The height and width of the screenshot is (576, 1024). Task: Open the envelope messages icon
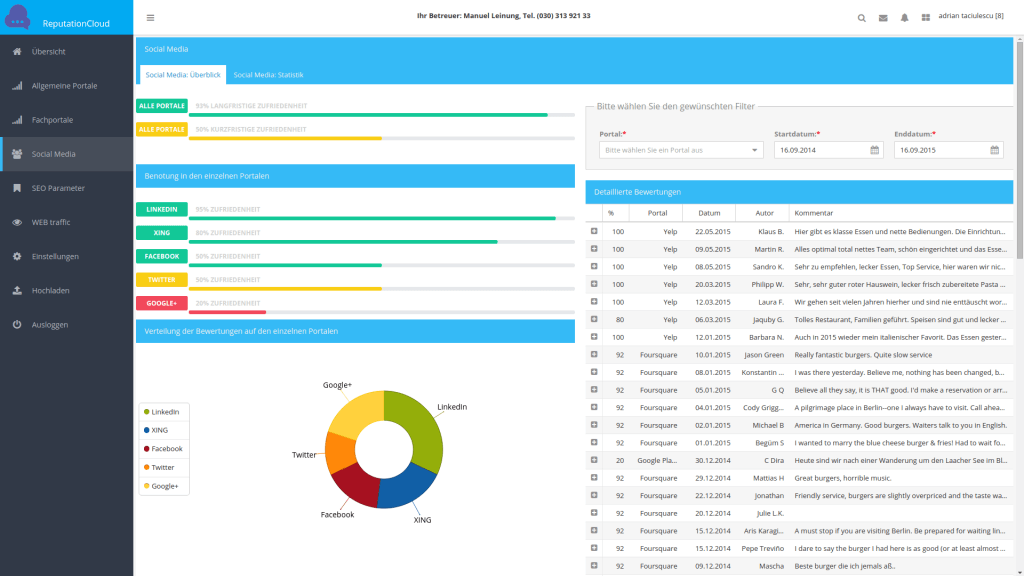coord(883,17)
